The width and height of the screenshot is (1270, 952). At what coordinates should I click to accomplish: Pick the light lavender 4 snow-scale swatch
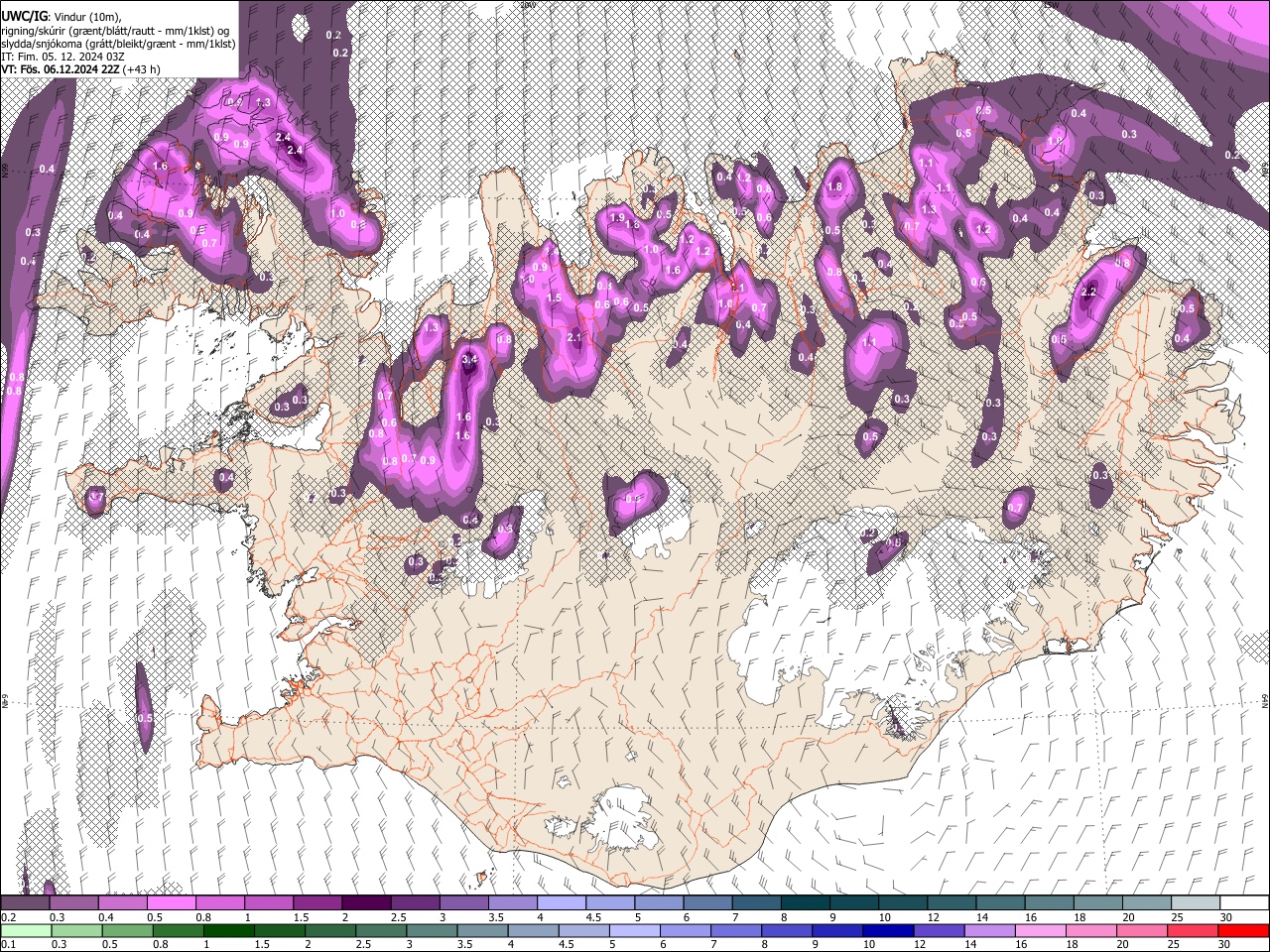[x=561, y=903]
